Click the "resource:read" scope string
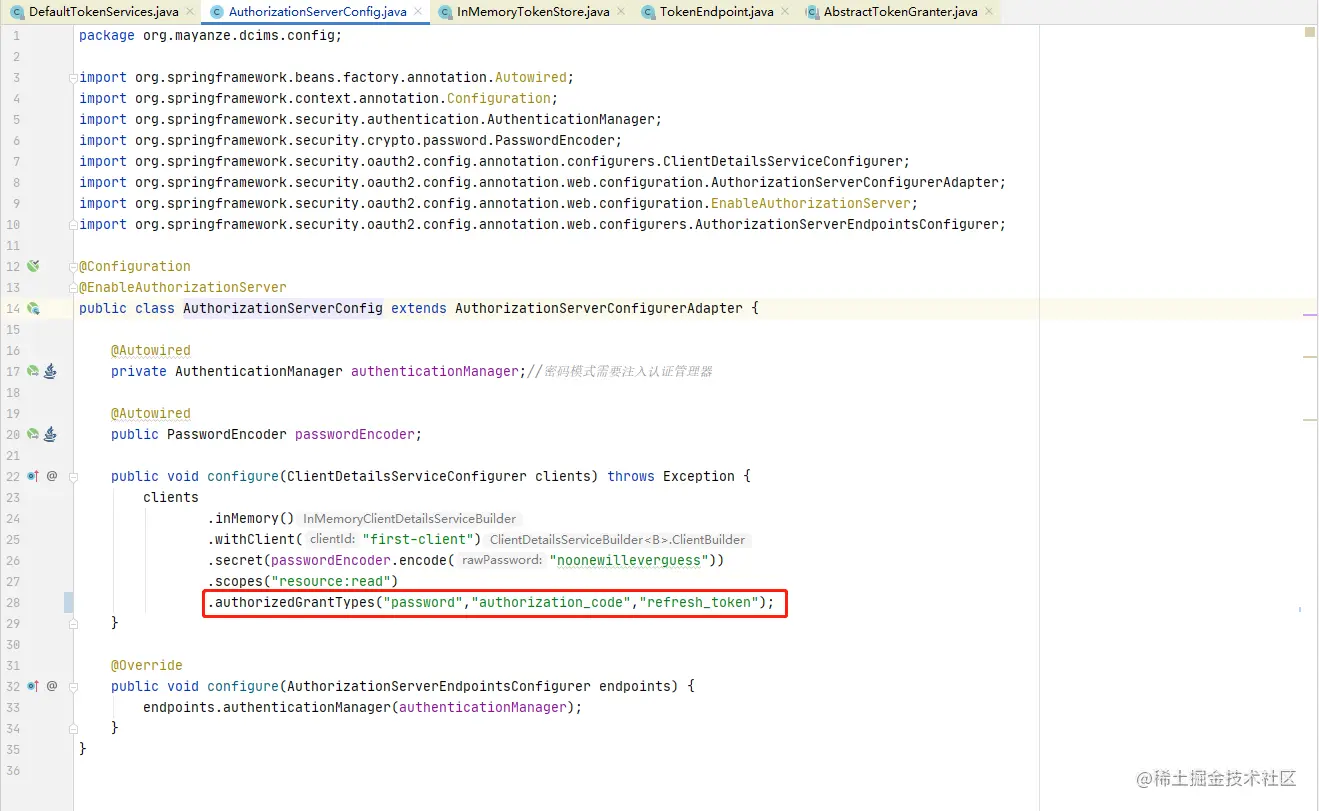1319x811 pixels. pos(331,581)
